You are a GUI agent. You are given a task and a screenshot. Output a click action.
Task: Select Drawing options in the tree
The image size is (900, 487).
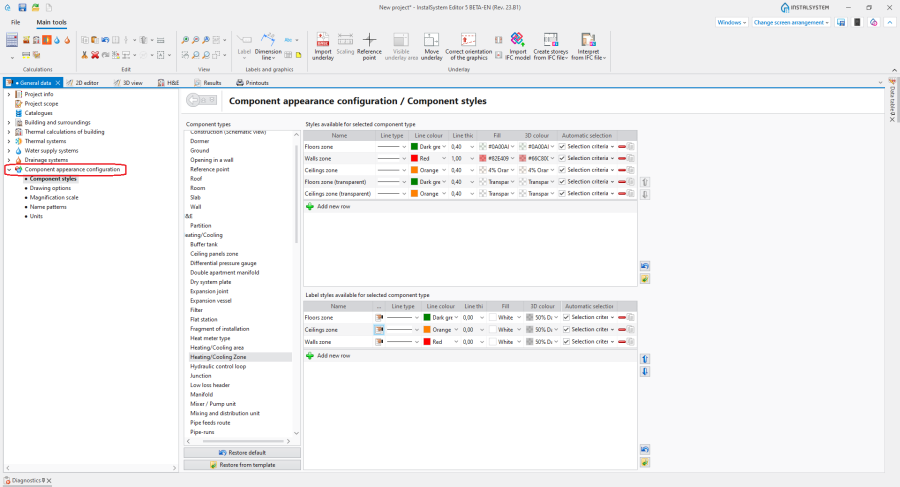51,188
